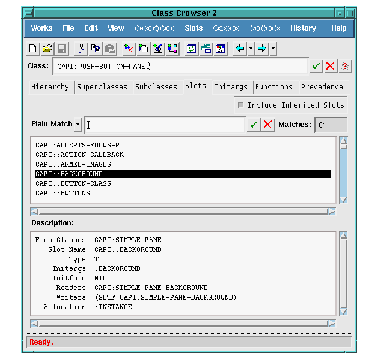The height and width of the screenshot is (360, 379).
Task: Click the Description pane scrollbar down arrow
Action: coord(344,312)
